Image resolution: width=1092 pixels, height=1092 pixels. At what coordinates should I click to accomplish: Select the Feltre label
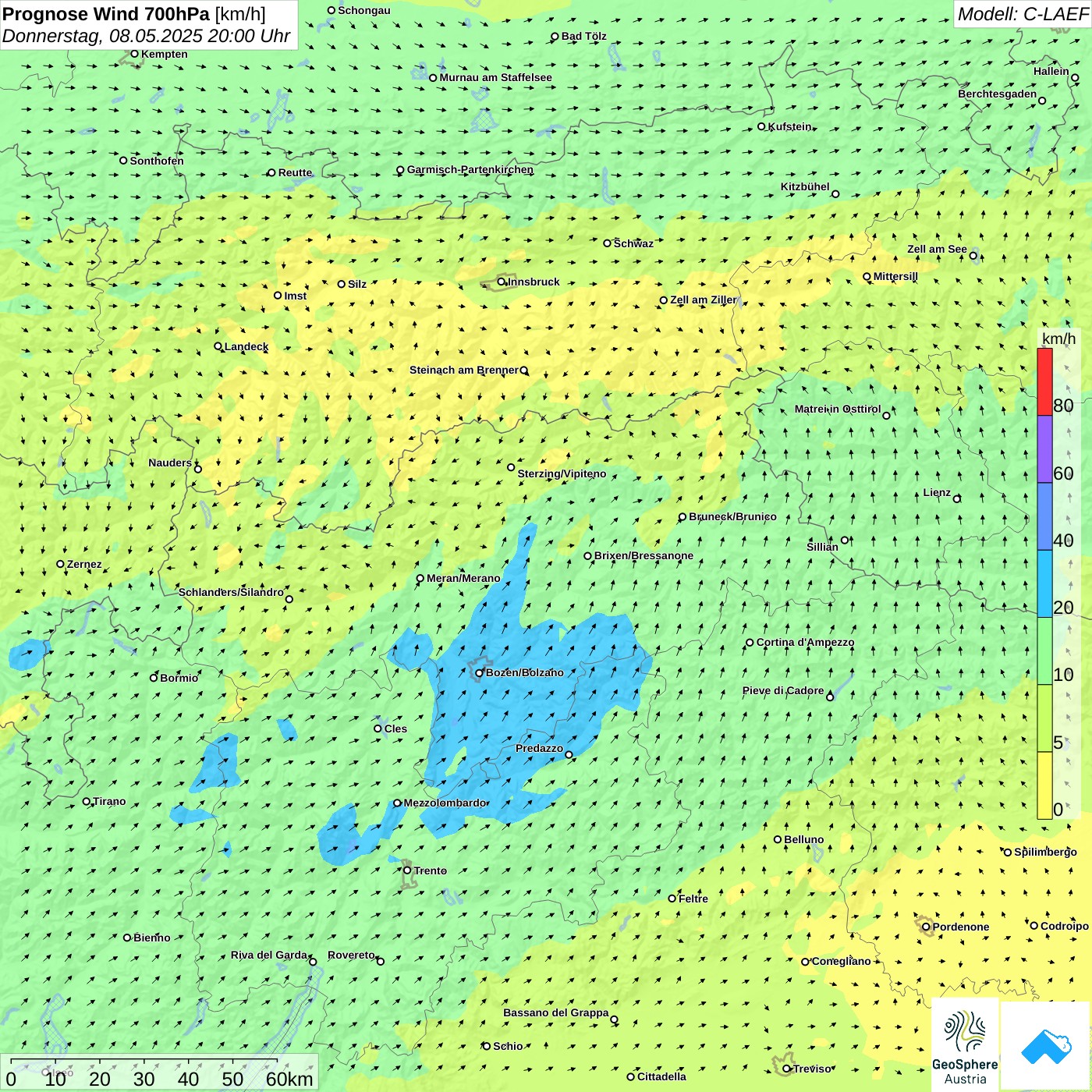click(693, 899)
